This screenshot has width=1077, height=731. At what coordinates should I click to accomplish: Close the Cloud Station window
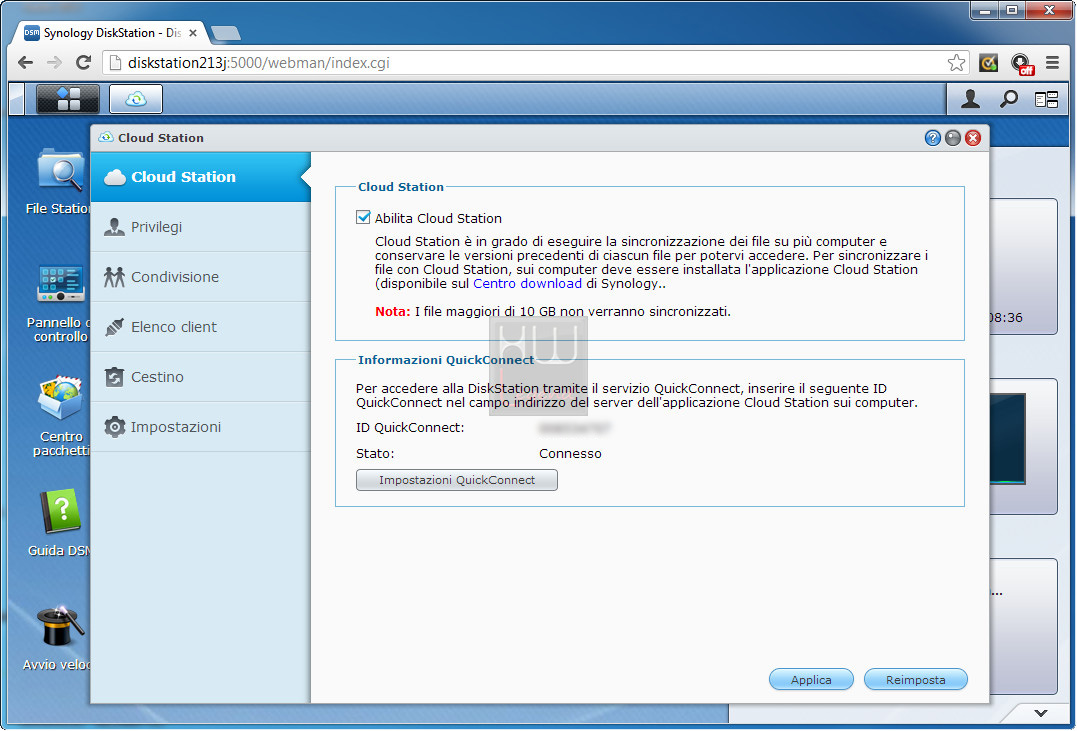click(973, 138)
